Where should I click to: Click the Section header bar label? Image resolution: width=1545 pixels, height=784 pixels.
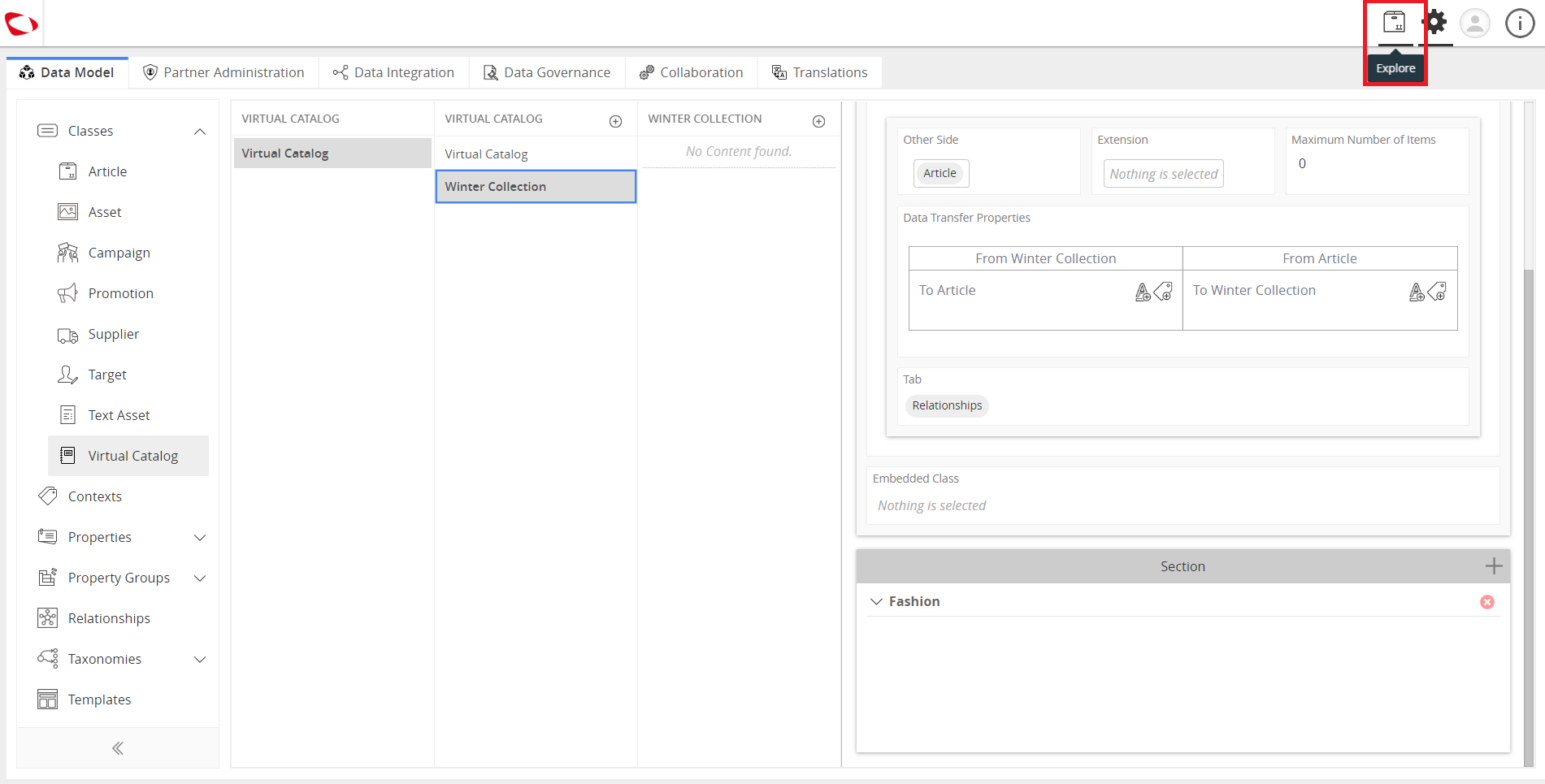pos(1183,566)
